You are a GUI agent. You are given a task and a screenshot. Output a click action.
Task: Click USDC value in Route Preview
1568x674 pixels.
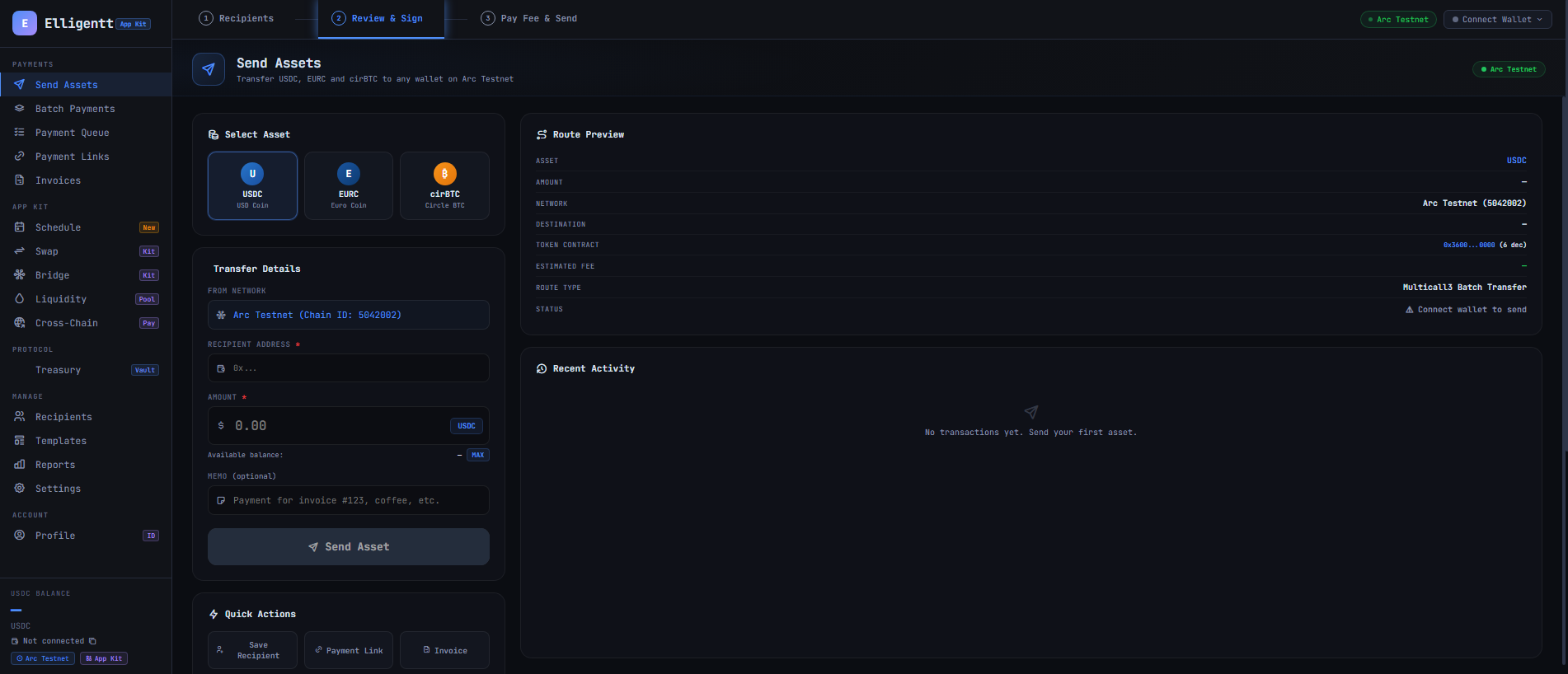pyautogui.click(x=1517, y=161)
